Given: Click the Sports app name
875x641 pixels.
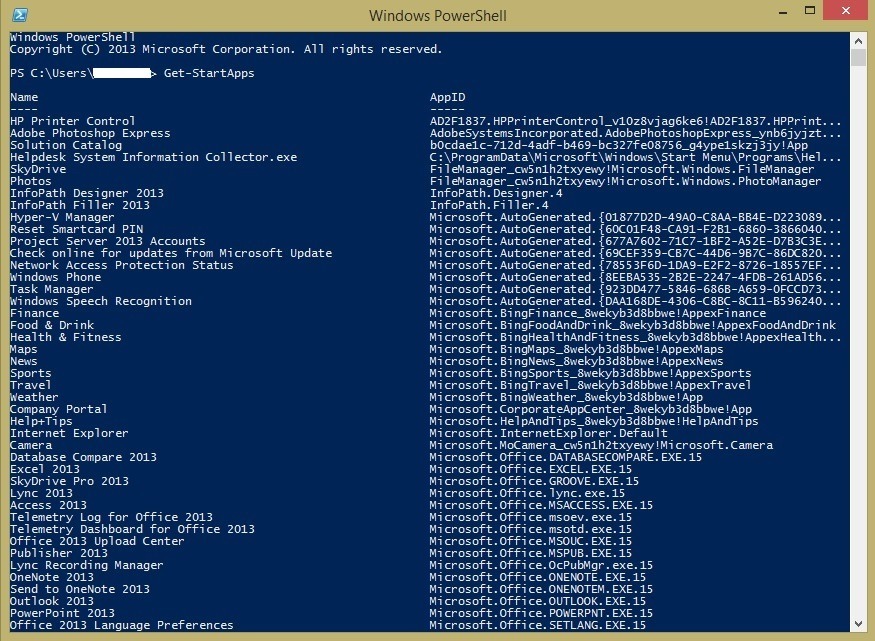Looking at the screenshot, I should pyautogui.click(x=31, y=373).
